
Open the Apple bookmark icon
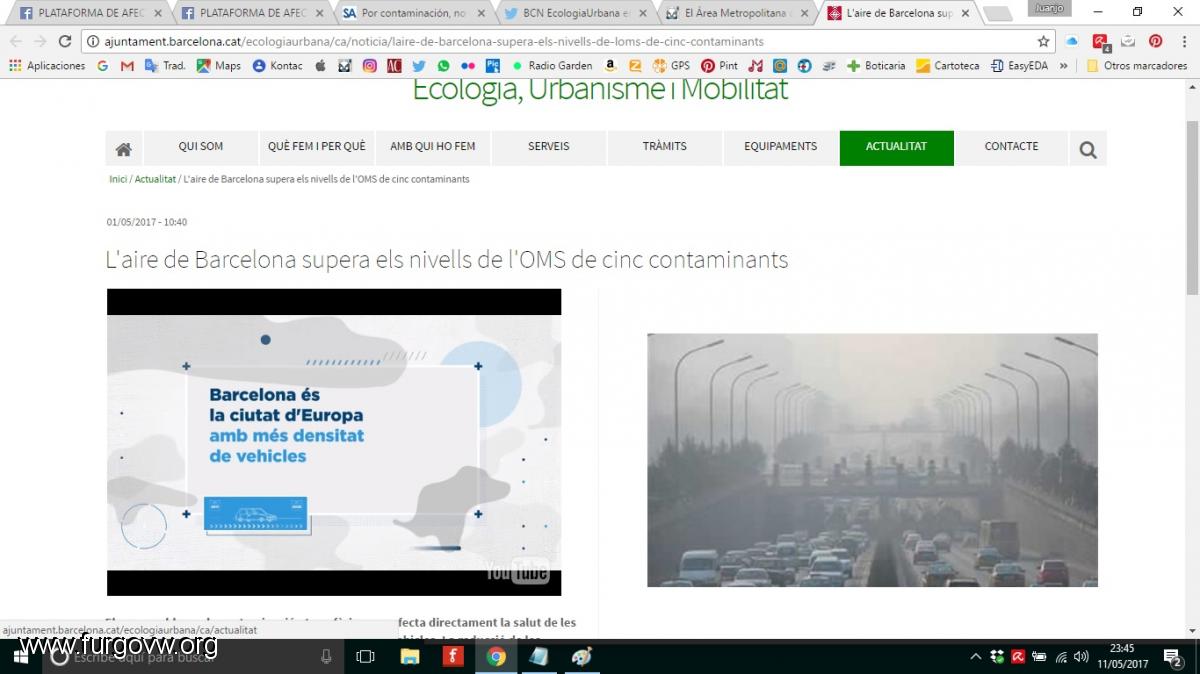(320, 66)
